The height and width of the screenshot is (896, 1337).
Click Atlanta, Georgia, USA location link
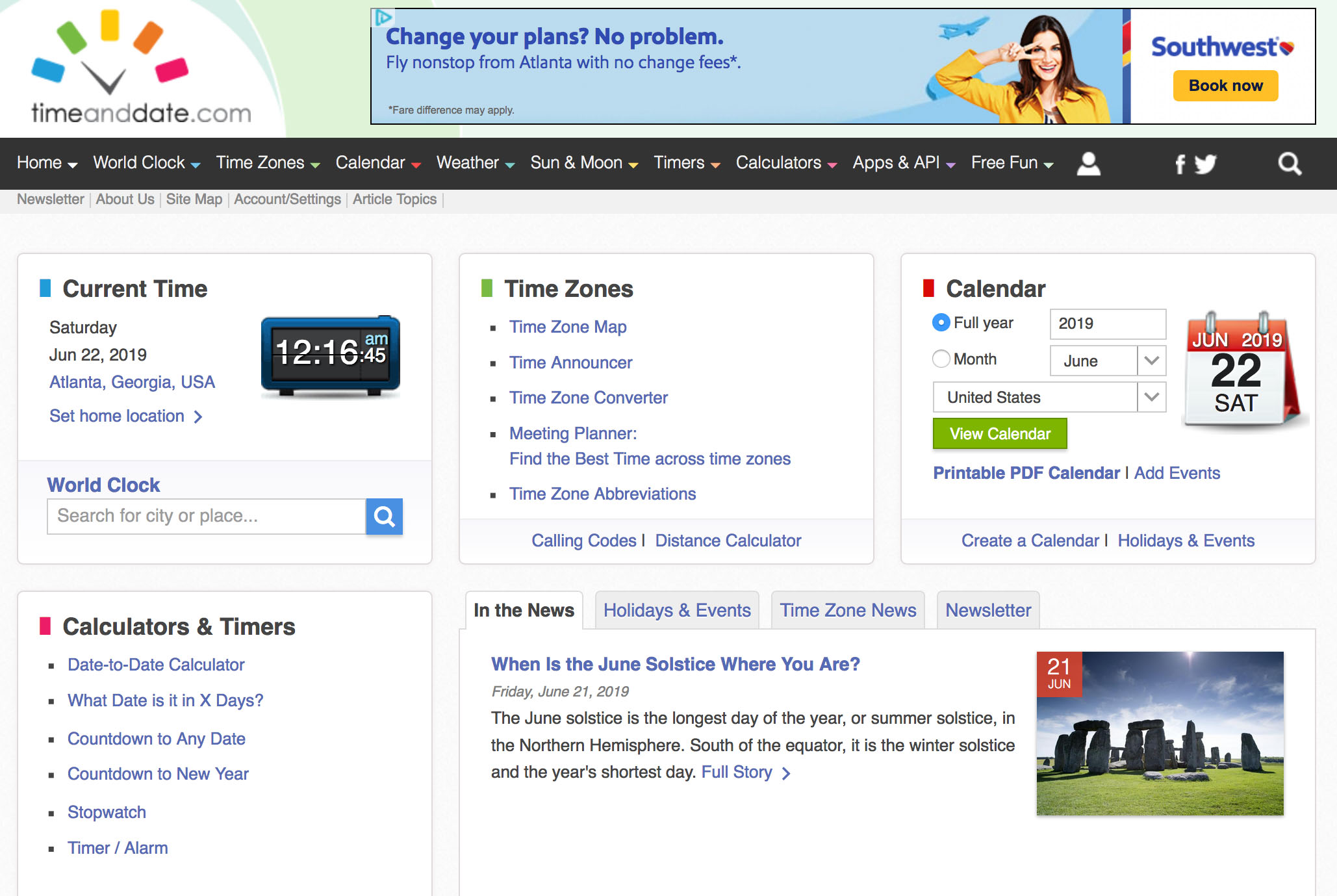pos(132,382)
